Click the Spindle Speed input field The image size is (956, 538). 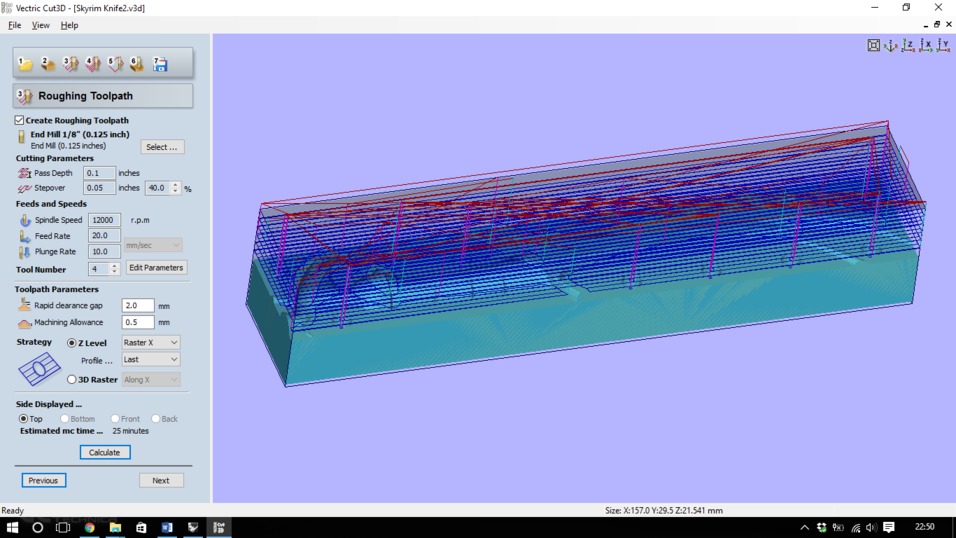point(104,220)
